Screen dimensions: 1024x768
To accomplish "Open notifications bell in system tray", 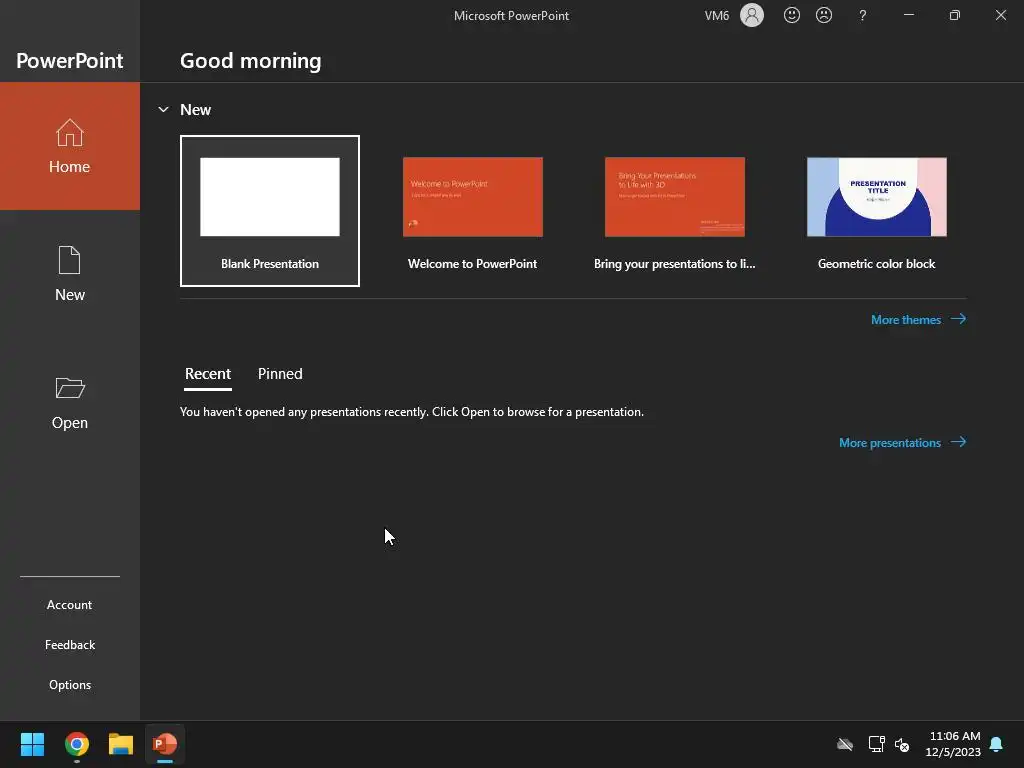I will (x=996, y=744).
